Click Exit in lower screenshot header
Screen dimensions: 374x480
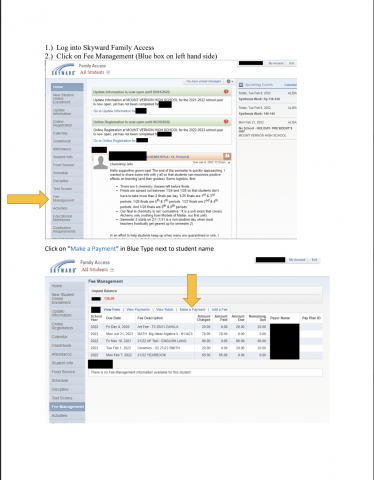click(x=314, y=260)
